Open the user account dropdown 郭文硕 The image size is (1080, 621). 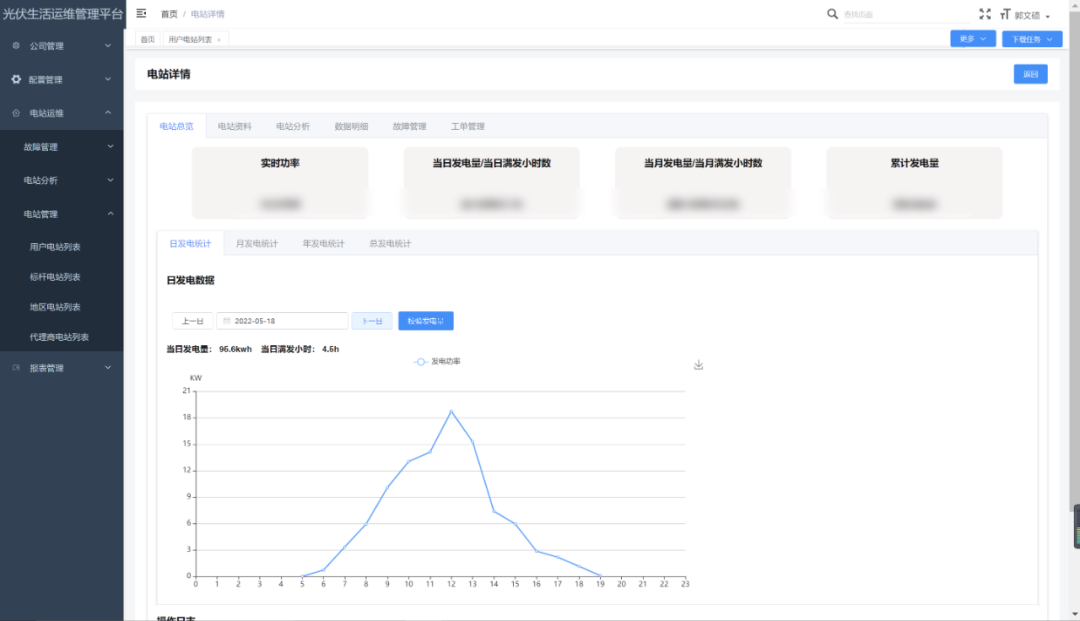(1032, 15)
